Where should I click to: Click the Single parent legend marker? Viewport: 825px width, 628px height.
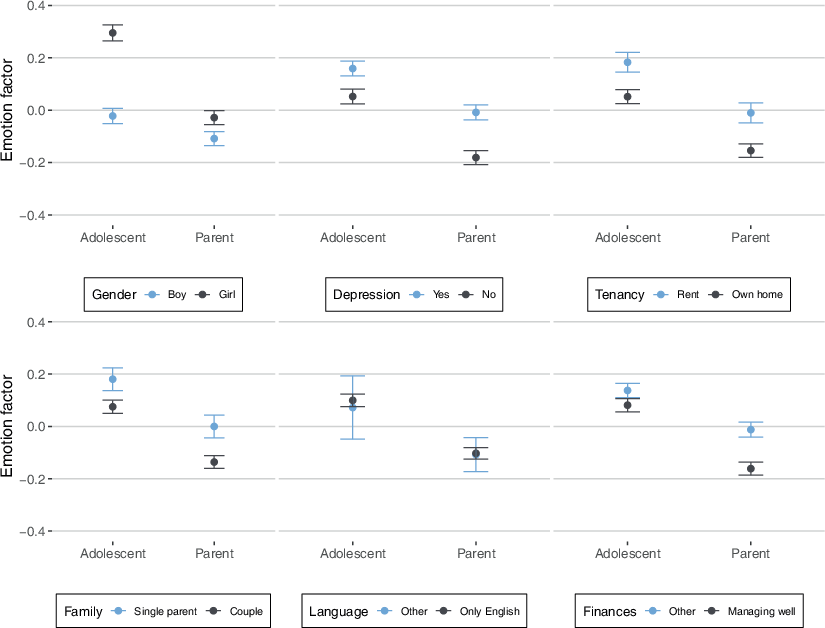coord(120,611)
